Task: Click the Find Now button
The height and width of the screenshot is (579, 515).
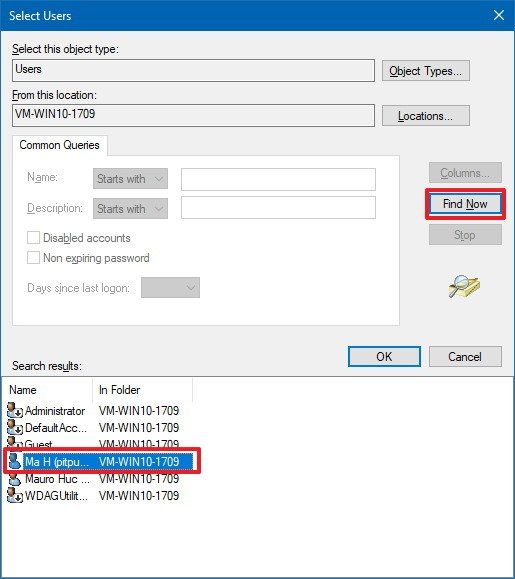Action: click(465, 204)
